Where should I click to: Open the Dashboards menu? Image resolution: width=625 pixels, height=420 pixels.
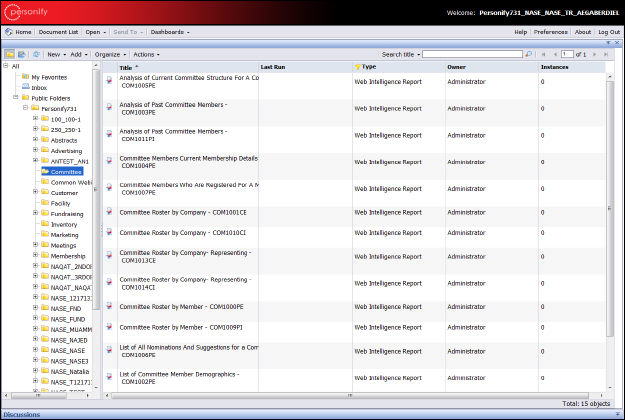click(x=168, y=32)
